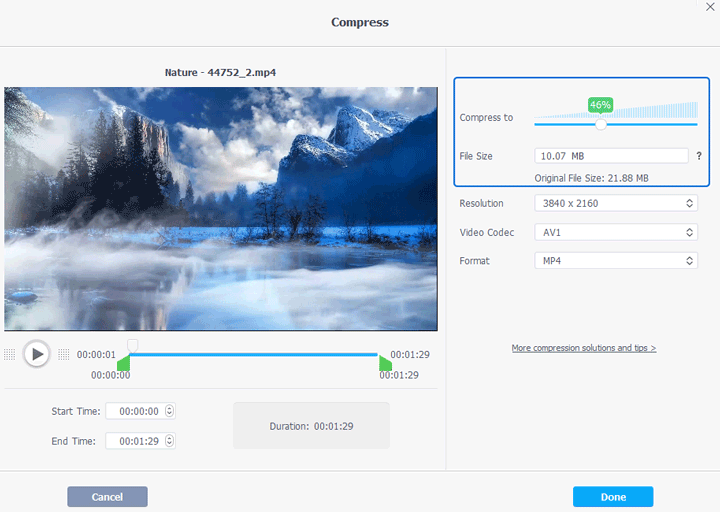Click the Start Time stepper arrows

pos(169,411)
